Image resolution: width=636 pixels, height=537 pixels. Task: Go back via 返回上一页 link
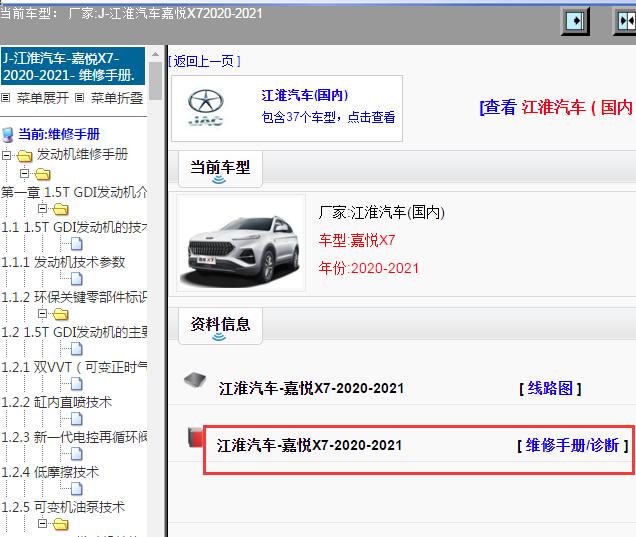point(204,61)
